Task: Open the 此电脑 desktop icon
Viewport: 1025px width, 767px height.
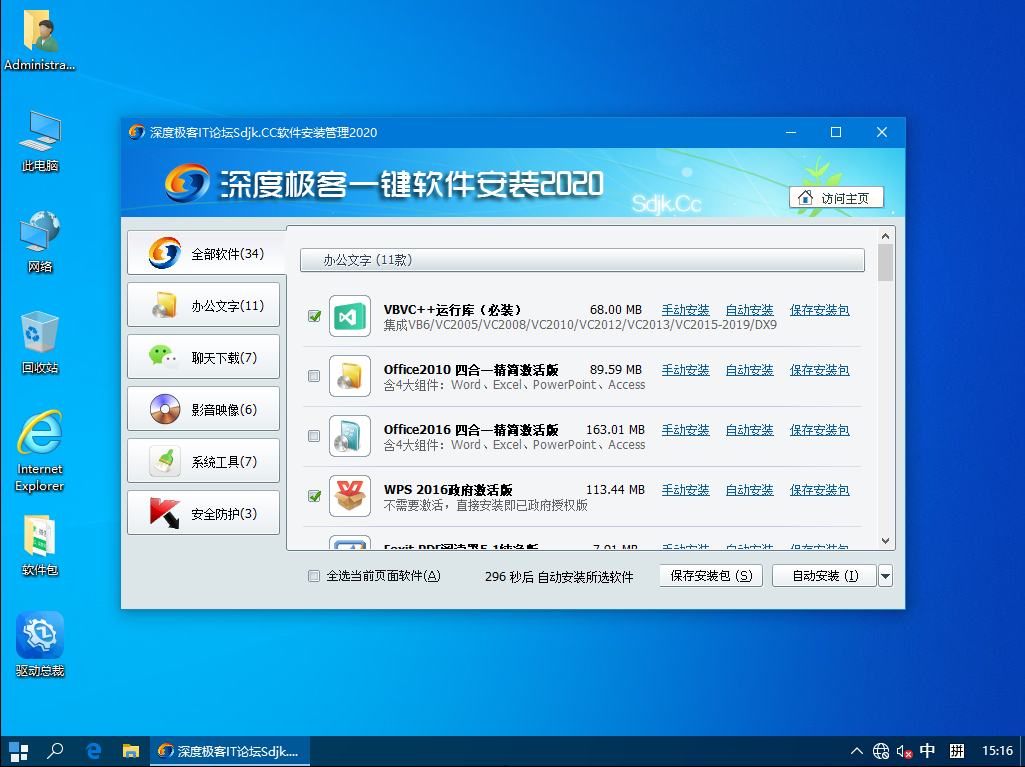Action: [x=40, y=141]
